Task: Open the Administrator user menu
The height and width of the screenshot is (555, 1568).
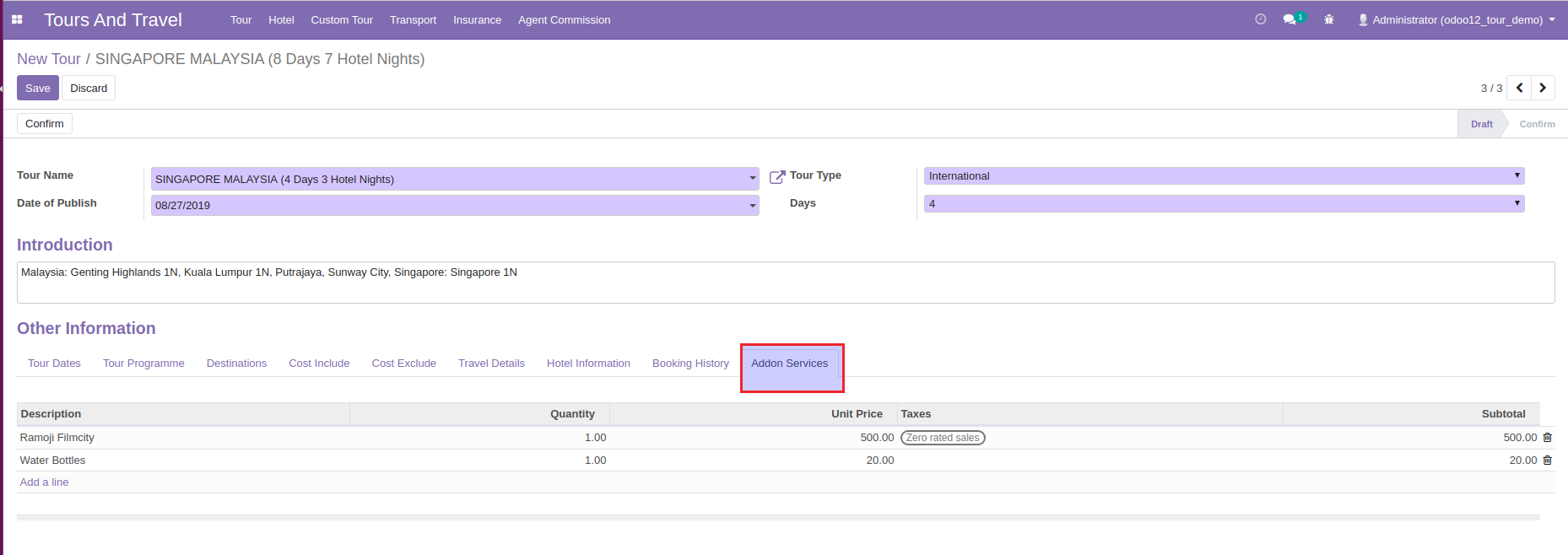Action: [x=1457, y=19]
